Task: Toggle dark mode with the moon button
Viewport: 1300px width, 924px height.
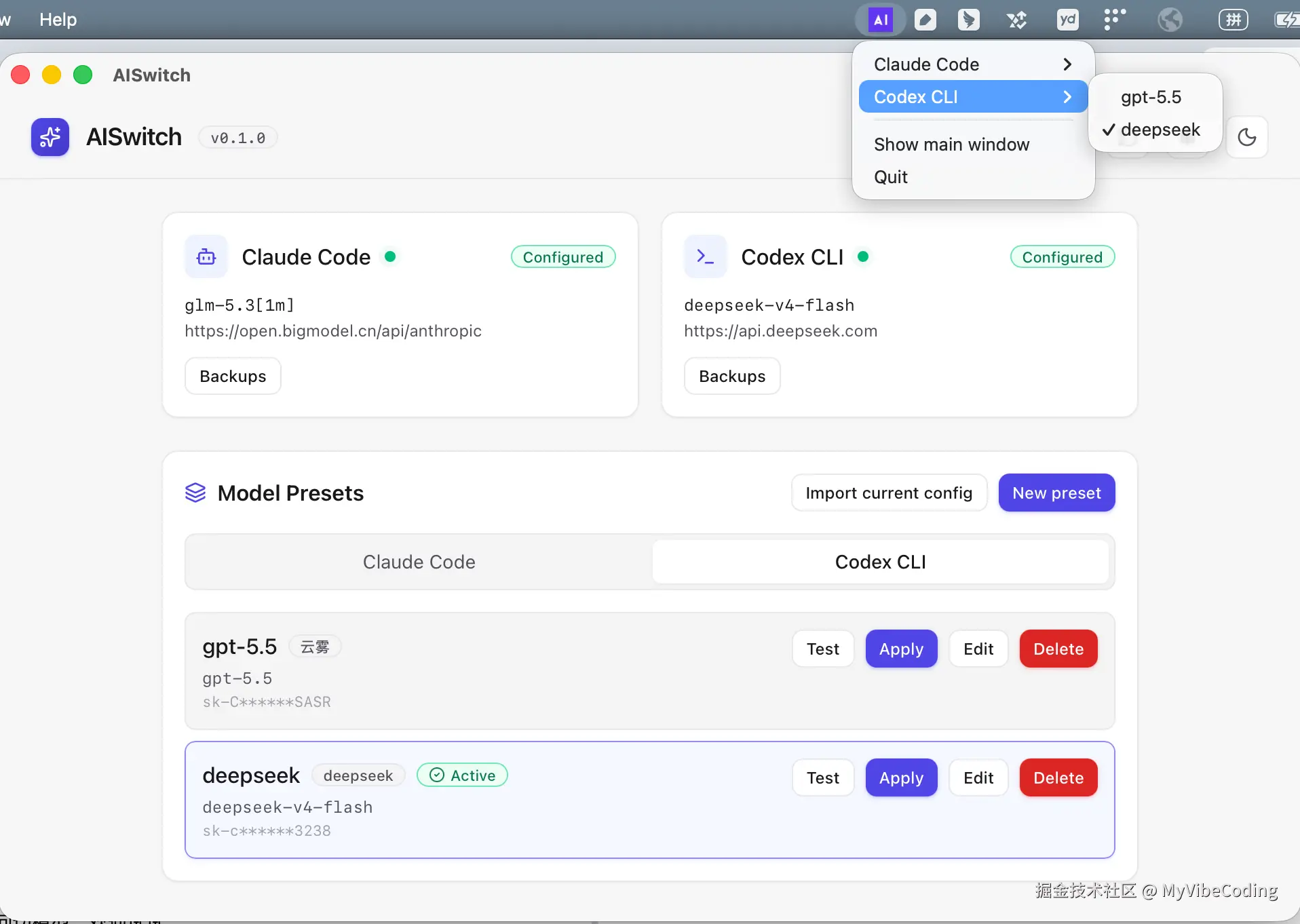Action: pos(1247,137)
